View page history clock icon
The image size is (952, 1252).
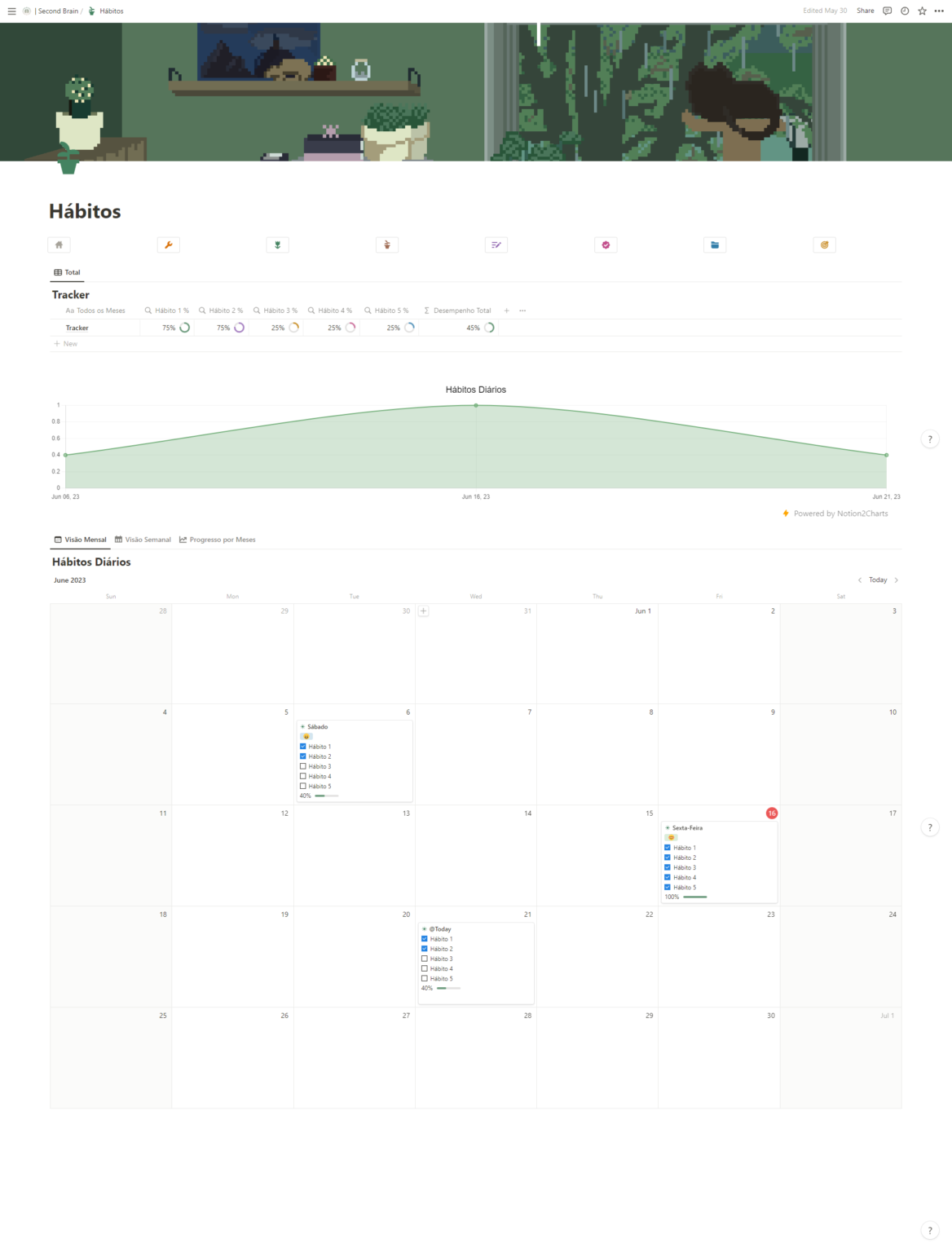coord(905,11)
